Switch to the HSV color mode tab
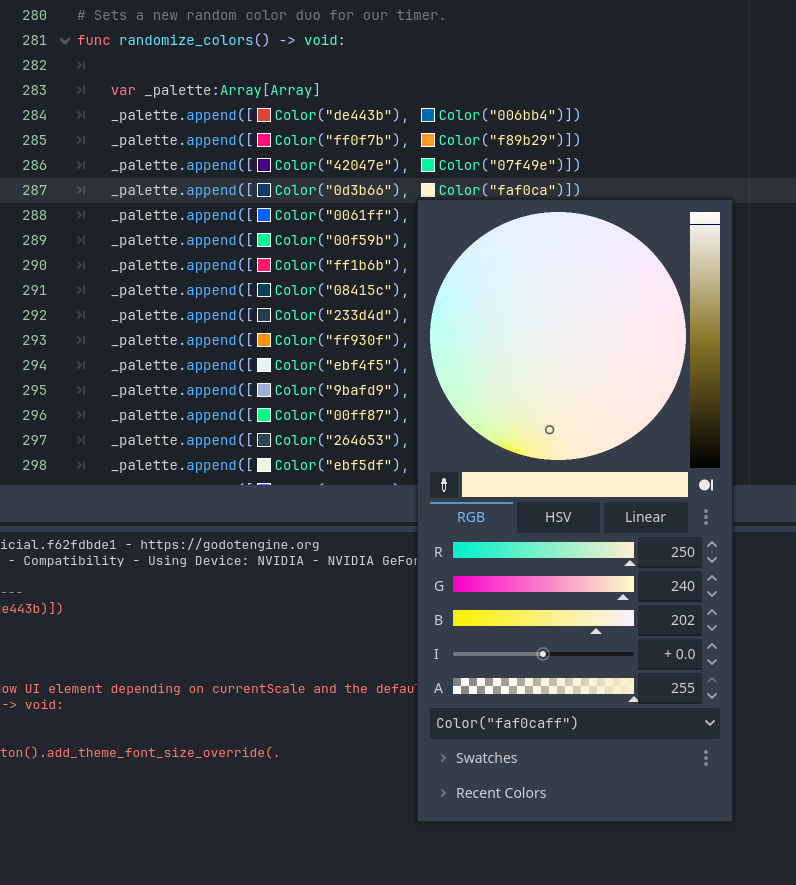 tap(558, 517)
